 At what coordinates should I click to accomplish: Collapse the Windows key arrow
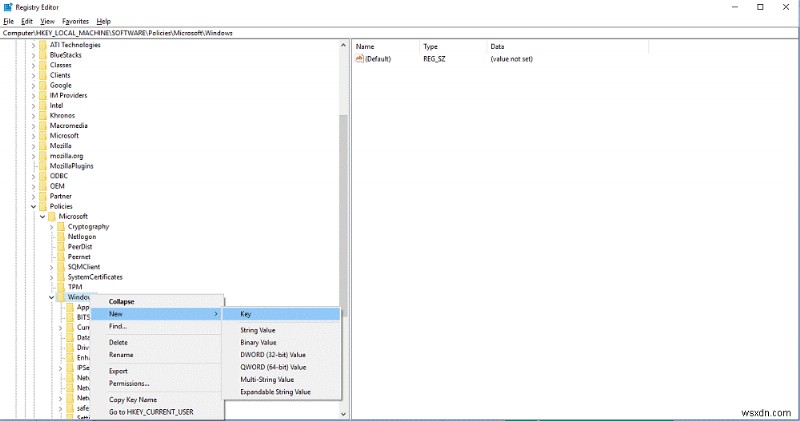(x=52, y=297)
